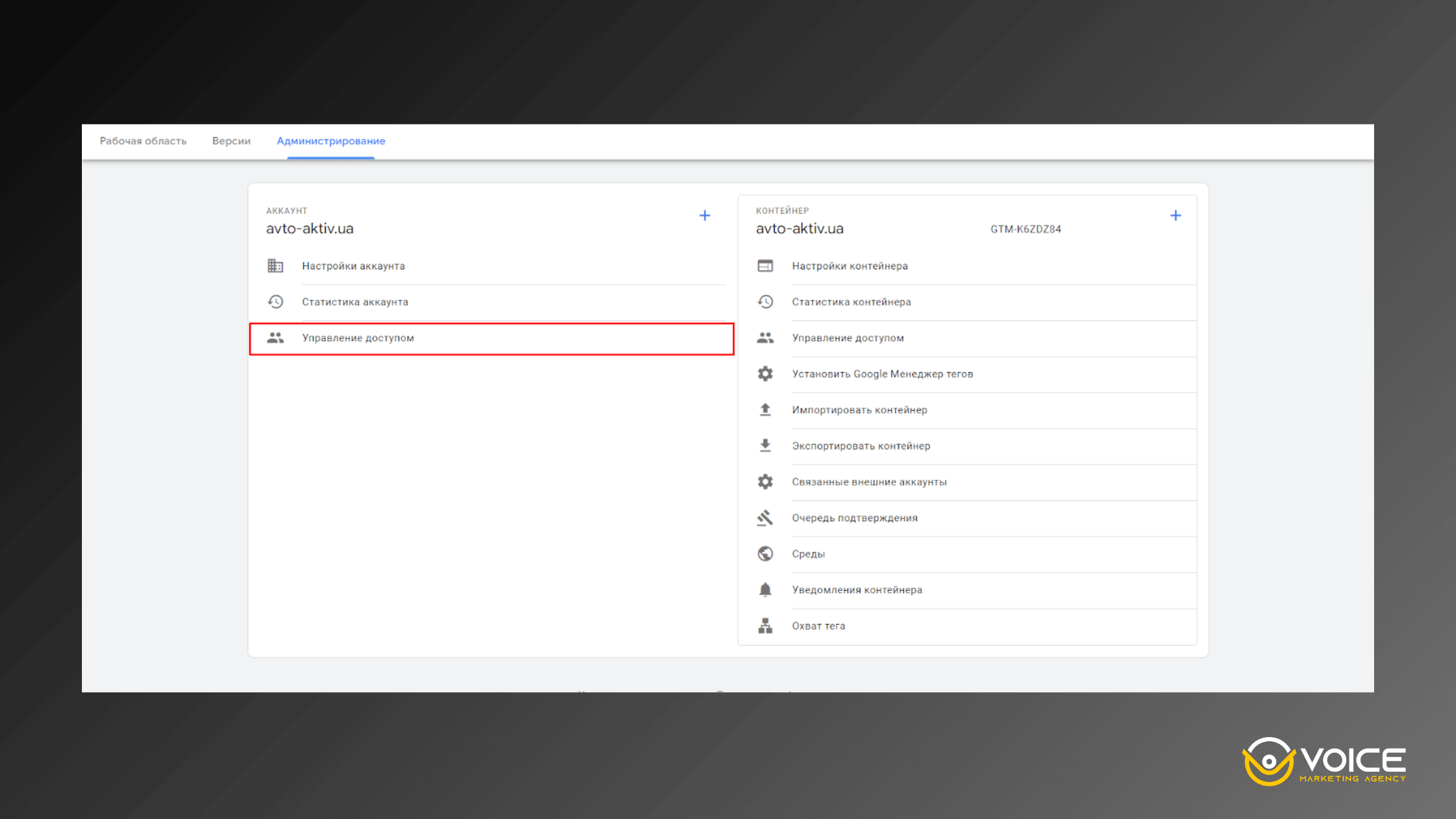1456x819 pixels.
Task: Click the upload icon for Импортировать контейнер
Action: [765, 410]
